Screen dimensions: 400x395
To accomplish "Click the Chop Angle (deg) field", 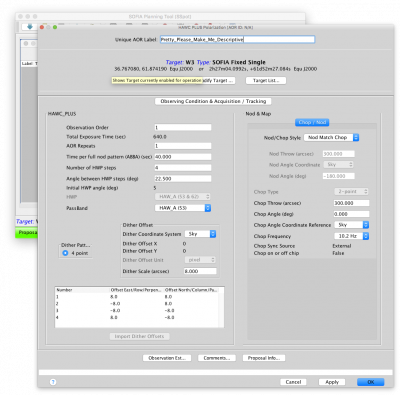I will pos(351,214).
